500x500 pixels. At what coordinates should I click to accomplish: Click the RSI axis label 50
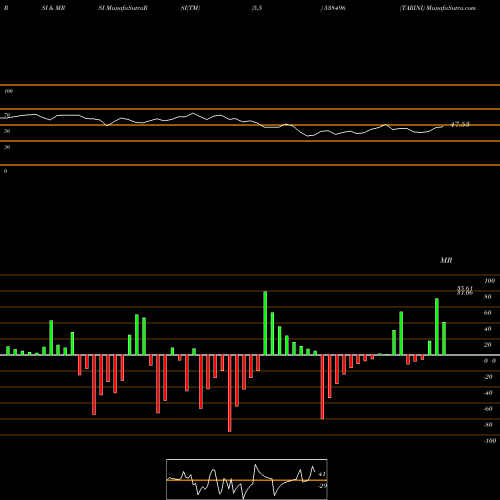tap(7, 131)
